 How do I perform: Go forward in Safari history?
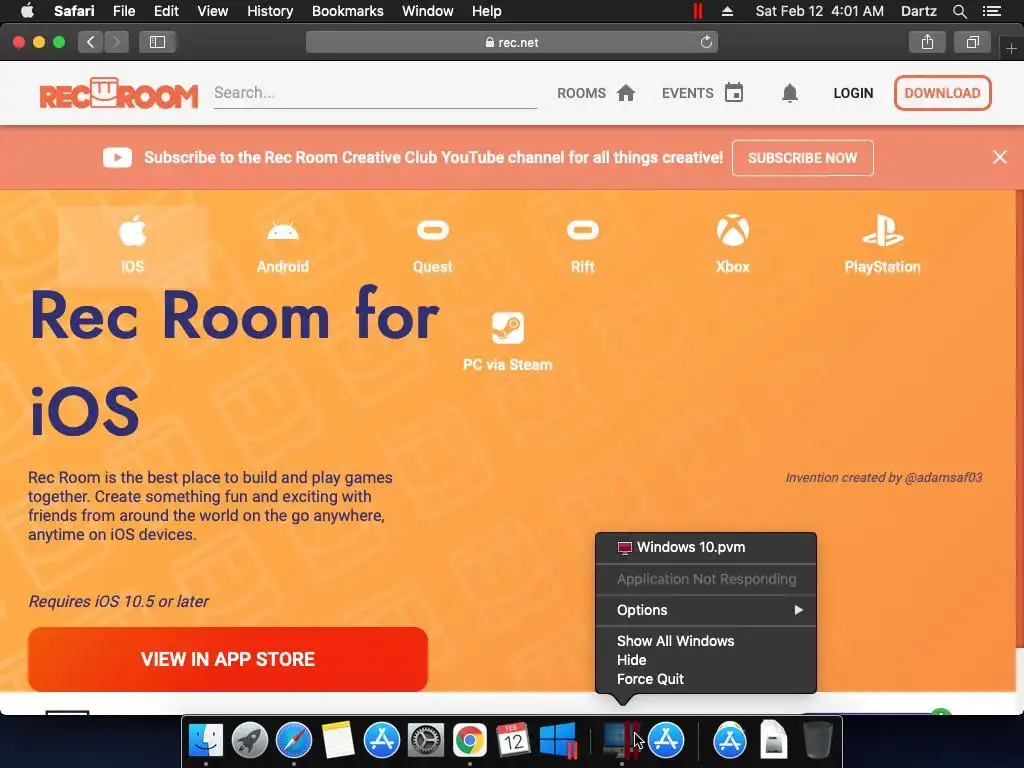coord(116,42)
